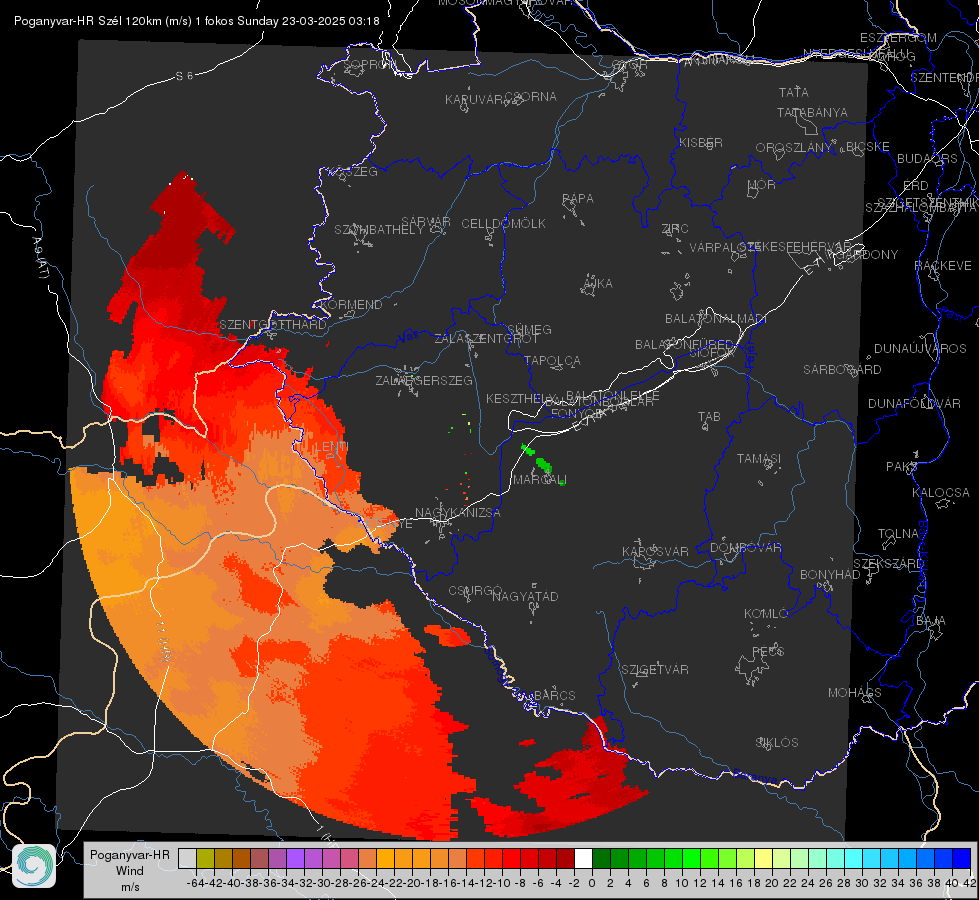
Task: Click the MOHACS city label
Action: click(x=854, y=693)
